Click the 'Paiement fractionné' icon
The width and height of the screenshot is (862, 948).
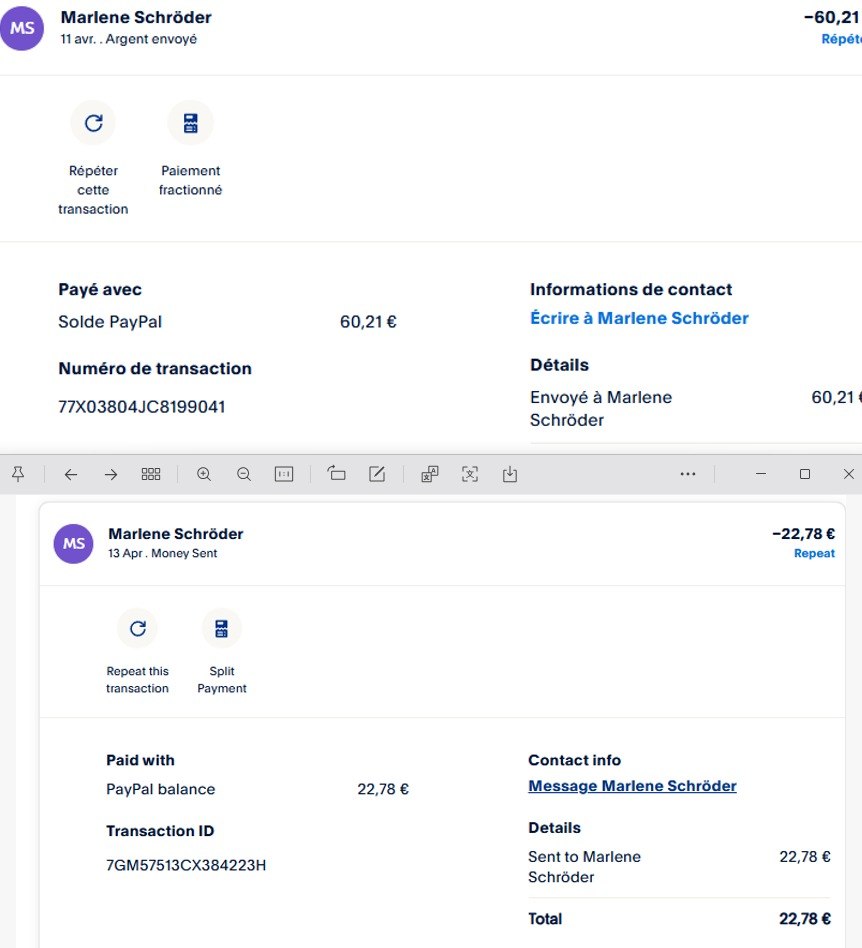tap(190, 123)
